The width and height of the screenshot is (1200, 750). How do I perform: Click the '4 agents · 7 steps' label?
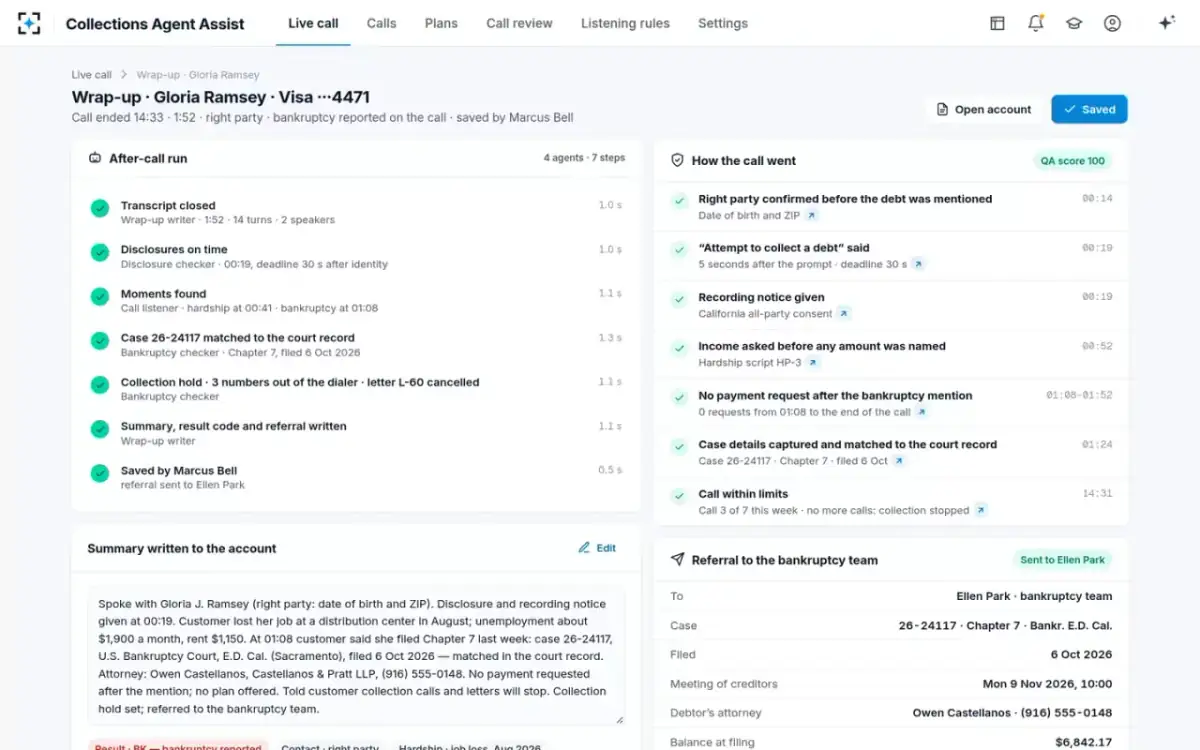point(584,158)
